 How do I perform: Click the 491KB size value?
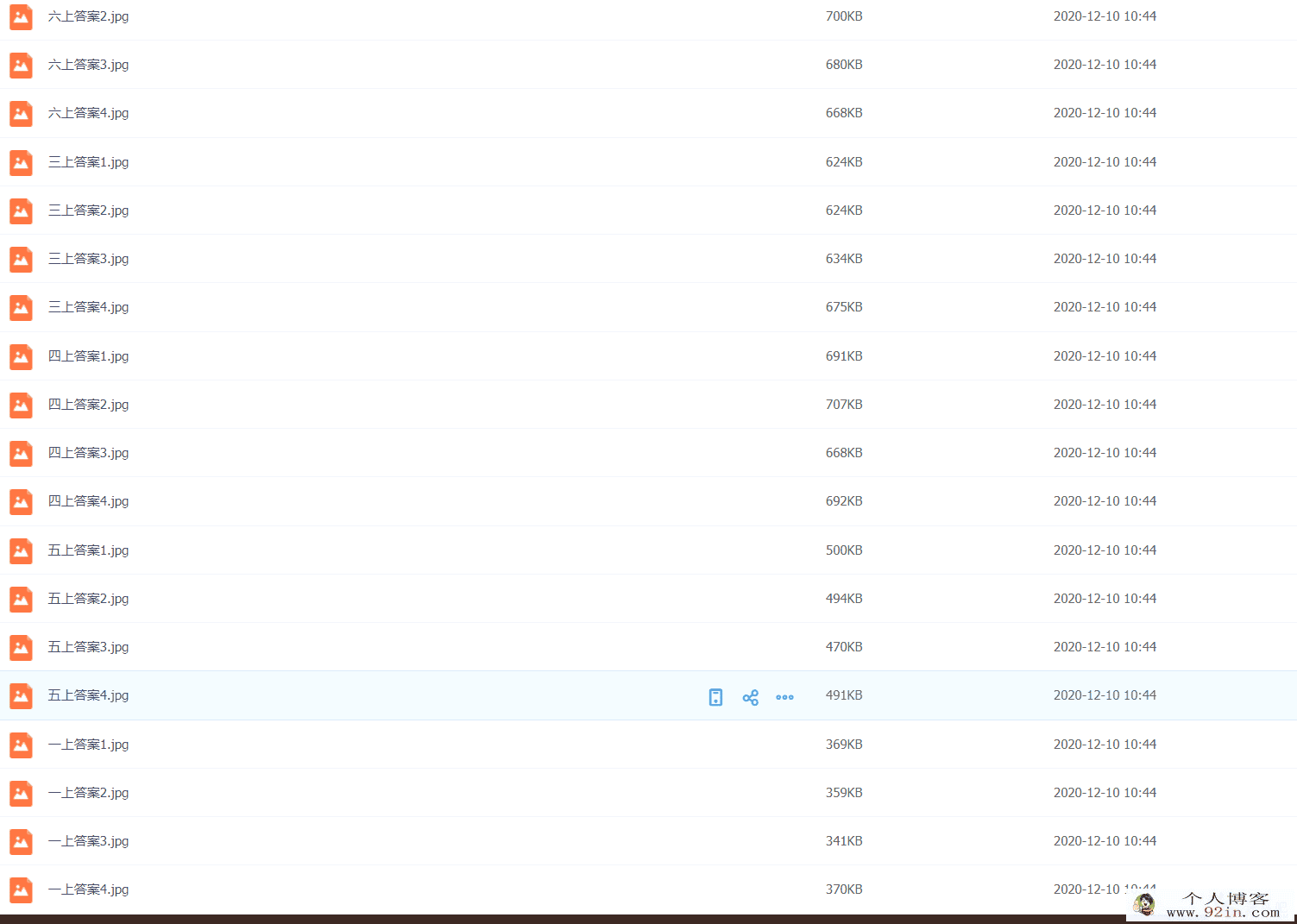[844, 695]
